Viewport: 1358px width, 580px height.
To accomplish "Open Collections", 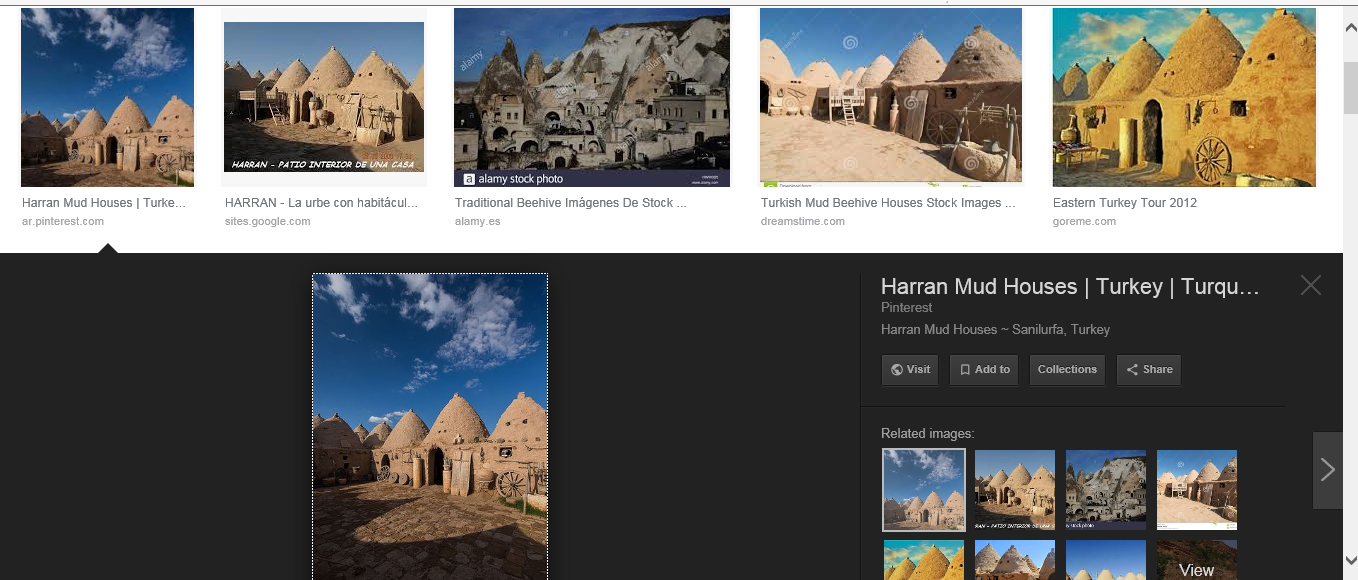I will [x=1067, y=370].
